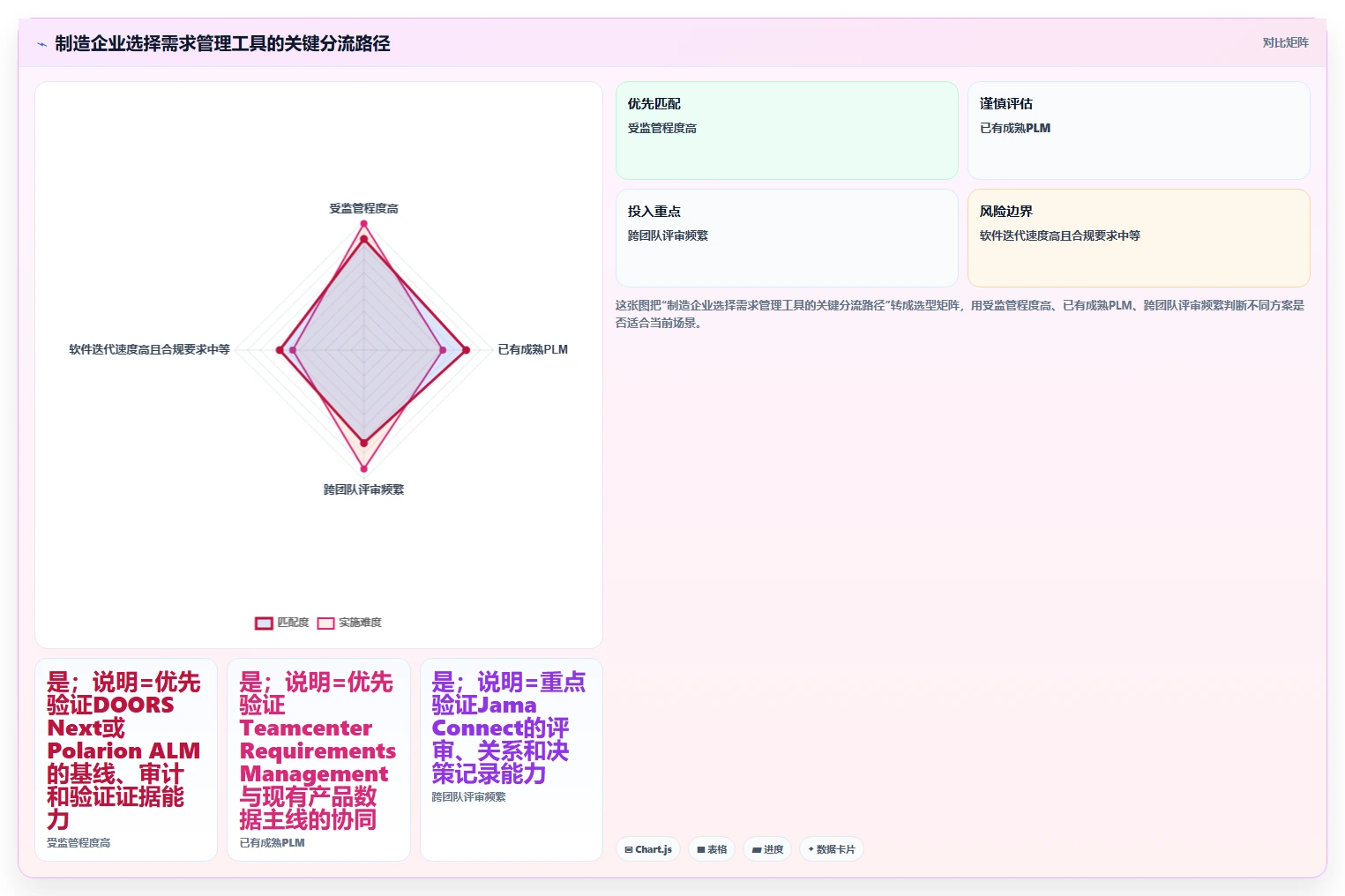Screen dimensions: 1345x896
Task: Click the header icon beside the title
Action: coord(41,44)
